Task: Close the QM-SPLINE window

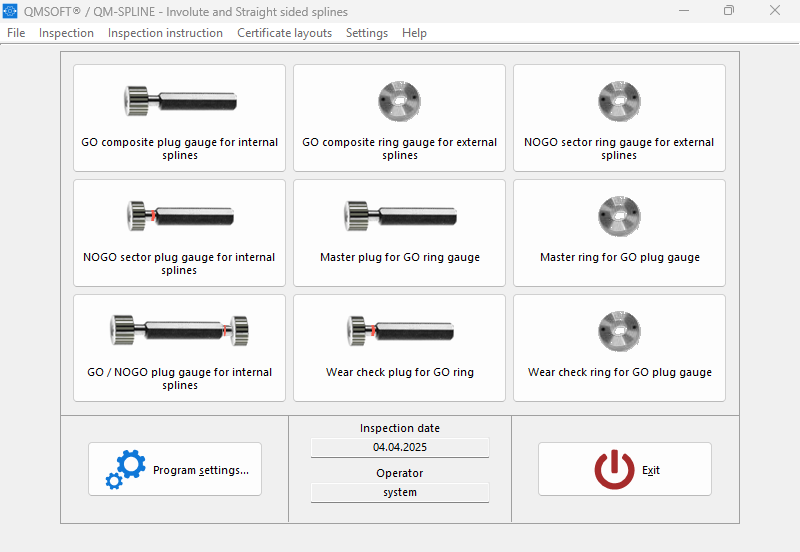Action: (774, 11)
